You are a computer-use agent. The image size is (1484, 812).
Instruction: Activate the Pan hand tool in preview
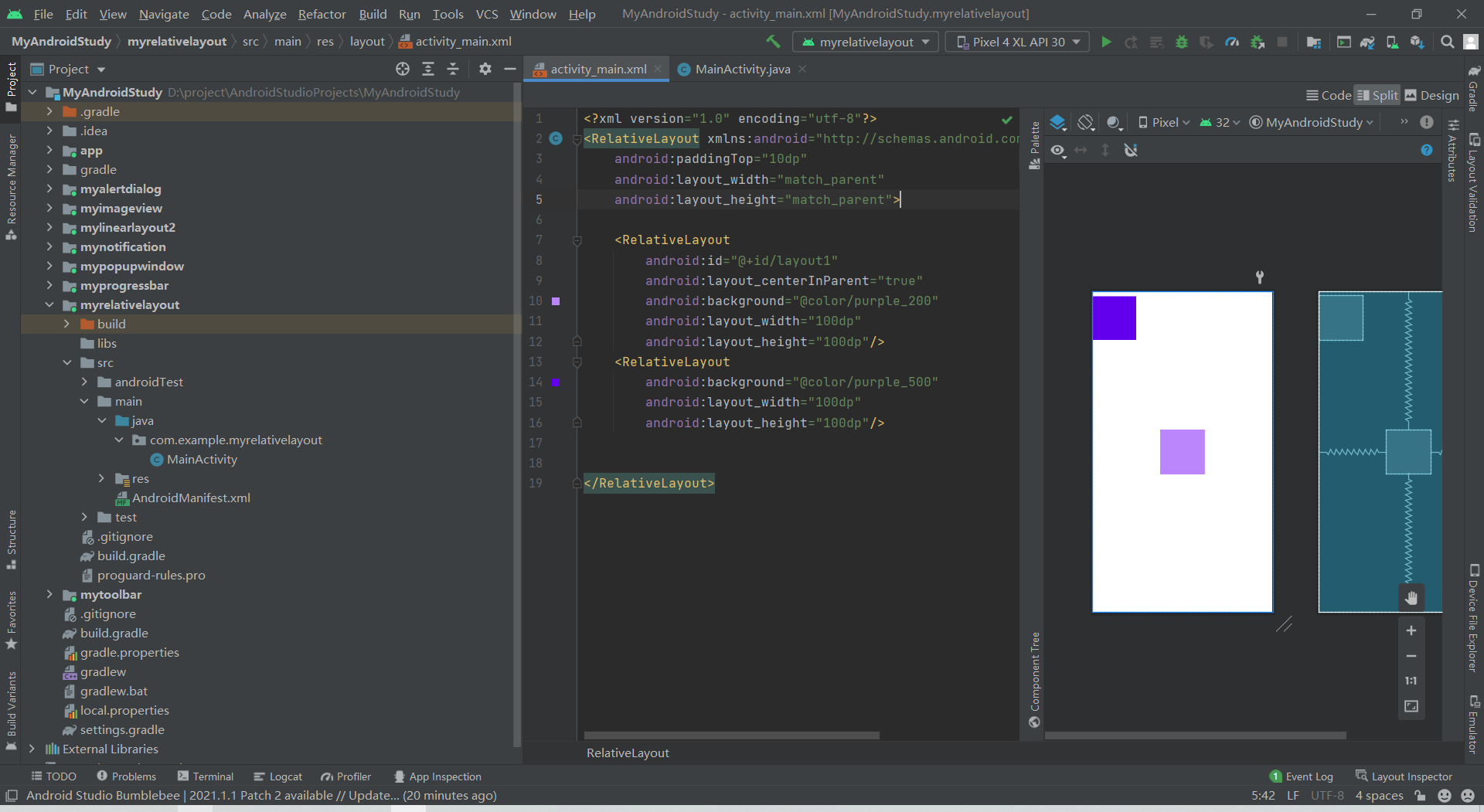coord(1411,597)
